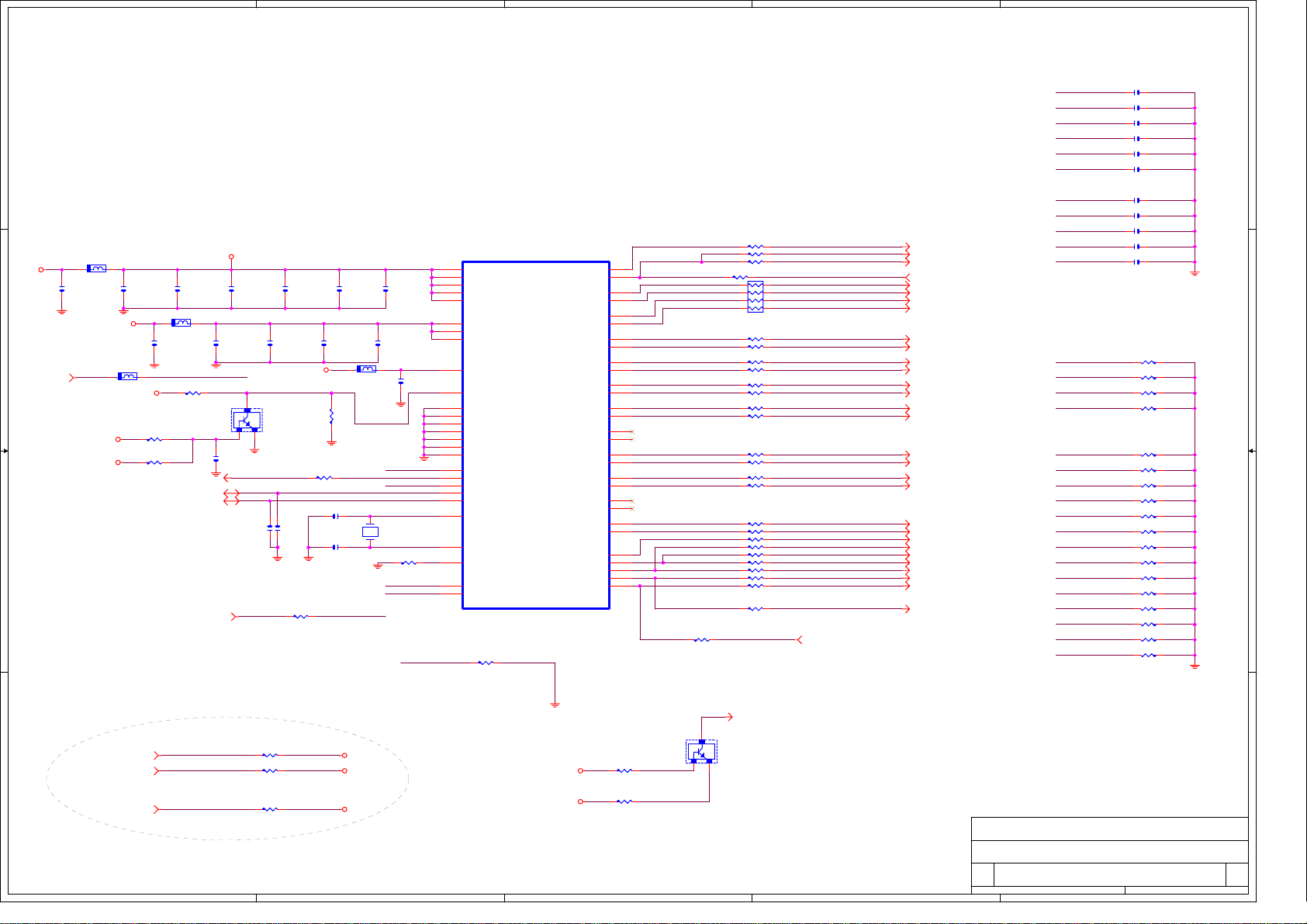Click the right border arrow marker
This screenshot has height=924, width=1307.
pos(1252,451)
